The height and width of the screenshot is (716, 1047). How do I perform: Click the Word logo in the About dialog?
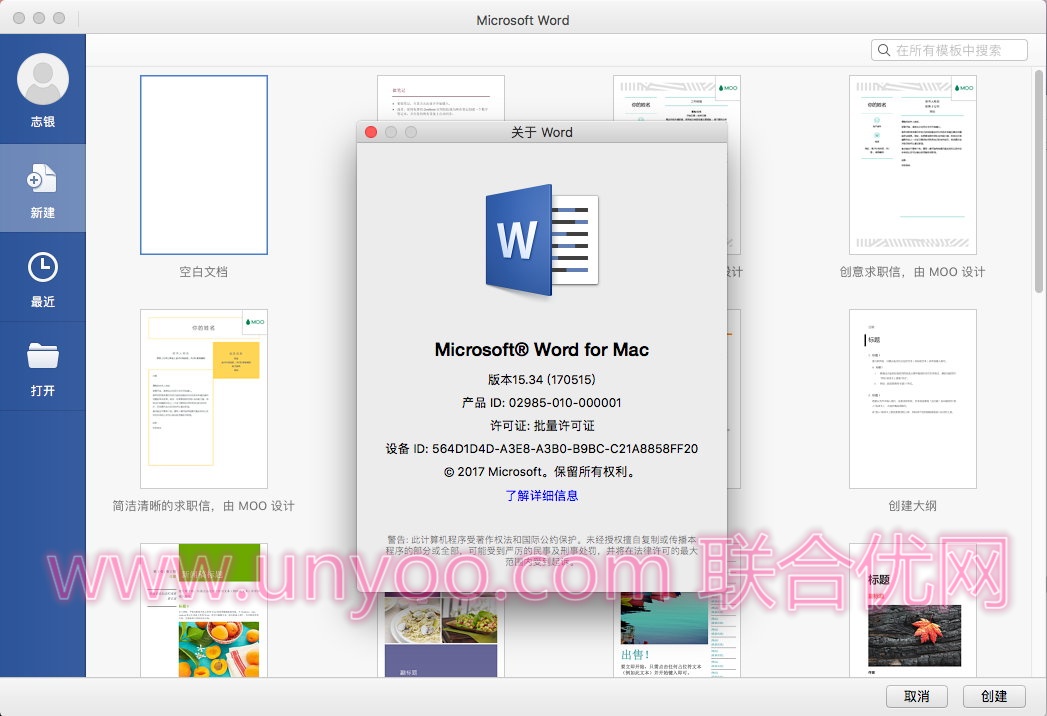click(542, 240)
